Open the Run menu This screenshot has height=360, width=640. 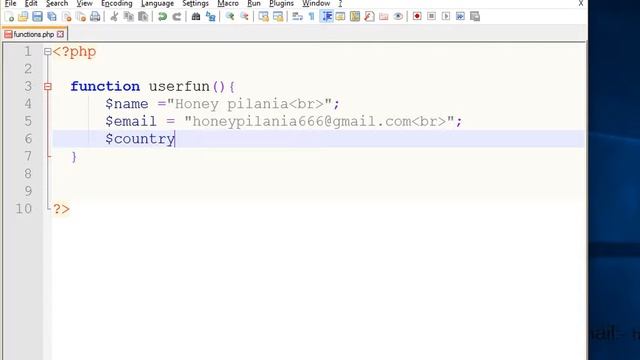coord(254,3)
